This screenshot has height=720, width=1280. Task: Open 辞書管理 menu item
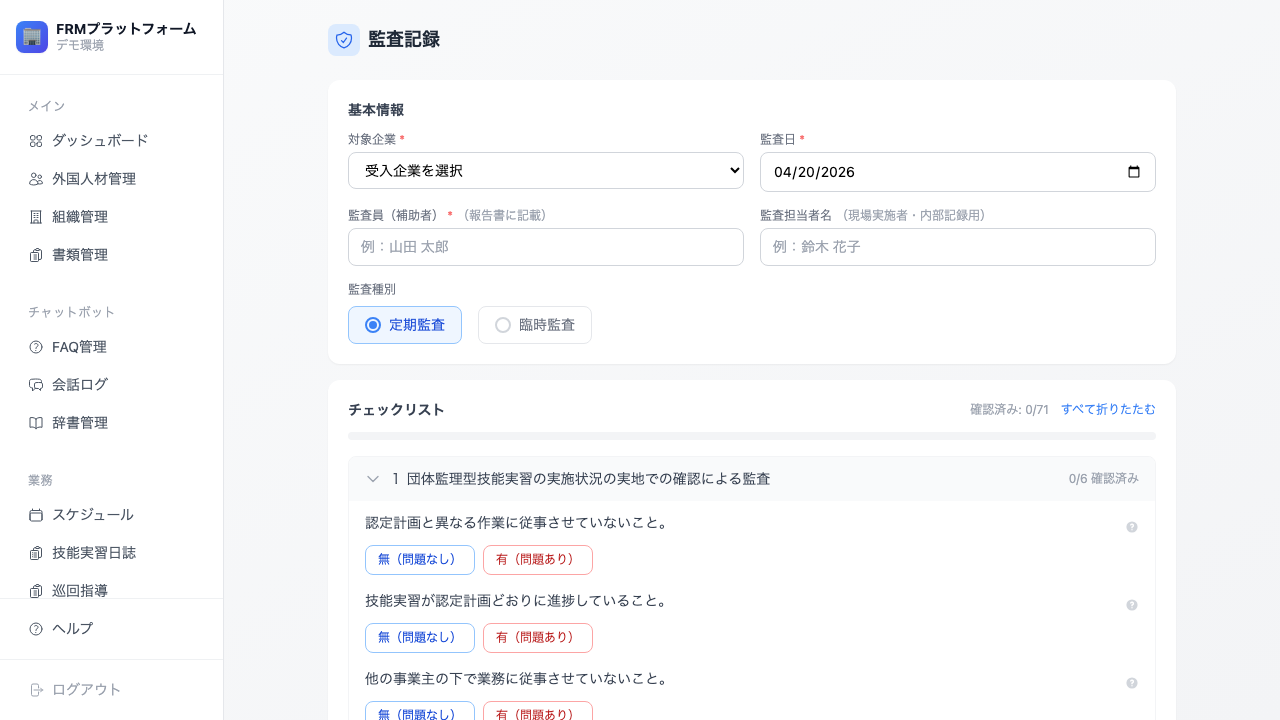point(112,423)
